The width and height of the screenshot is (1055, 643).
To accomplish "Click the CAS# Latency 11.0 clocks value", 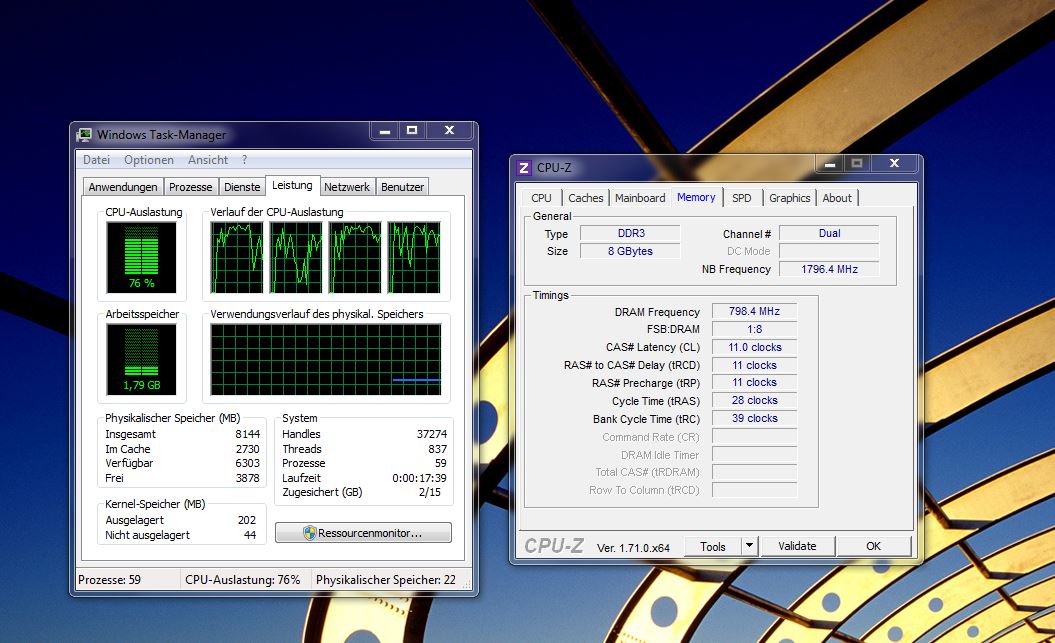I will (754, 347).
